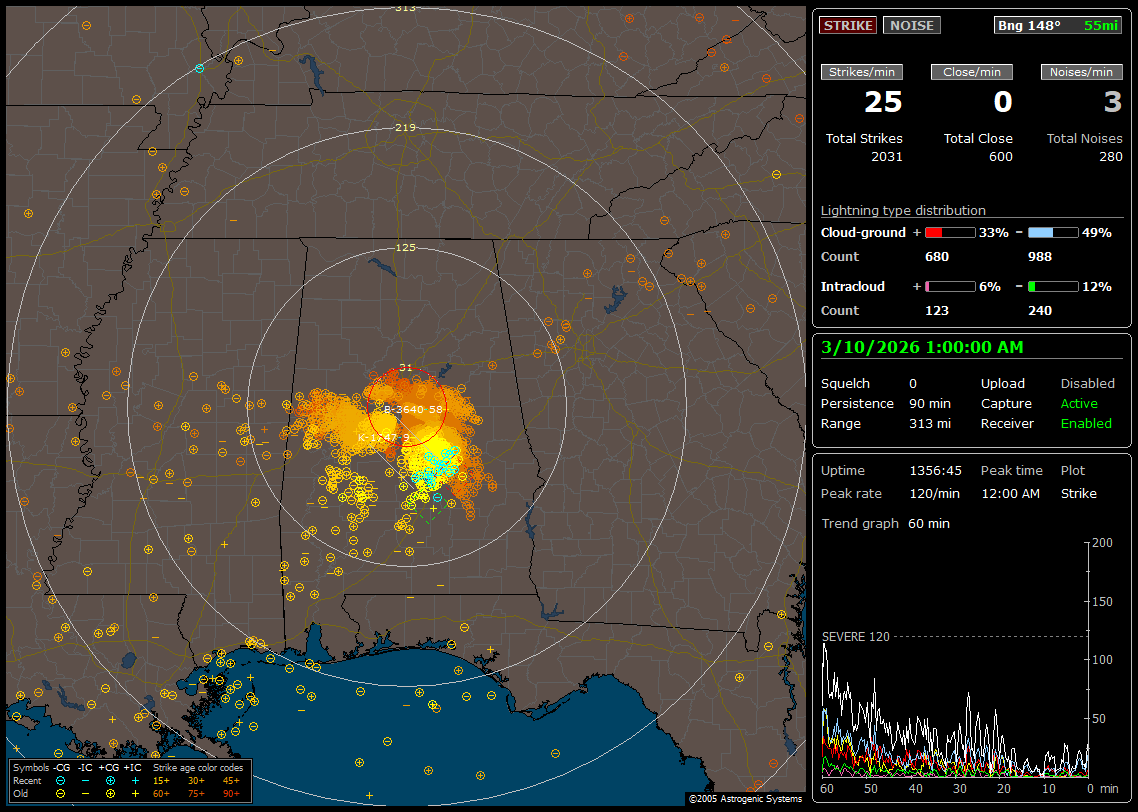Click the negative cloud-ground blue percentage bar

(x=1053, y=232)
